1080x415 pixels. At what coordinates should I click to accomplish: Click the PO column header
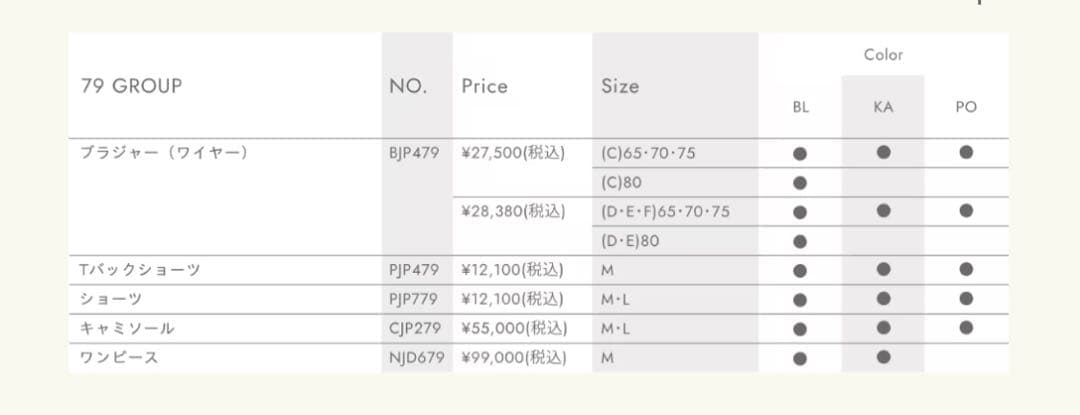966,108
